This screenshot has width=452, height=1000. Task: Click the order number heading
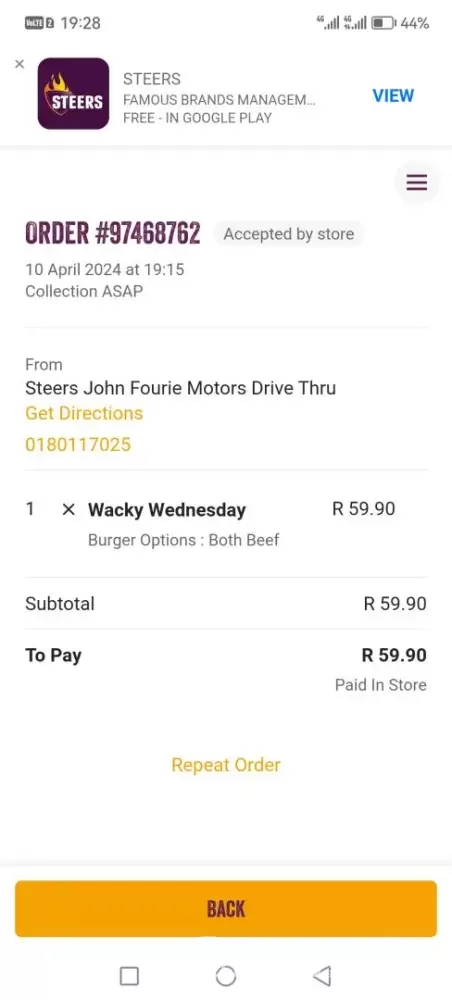(113, 233)
